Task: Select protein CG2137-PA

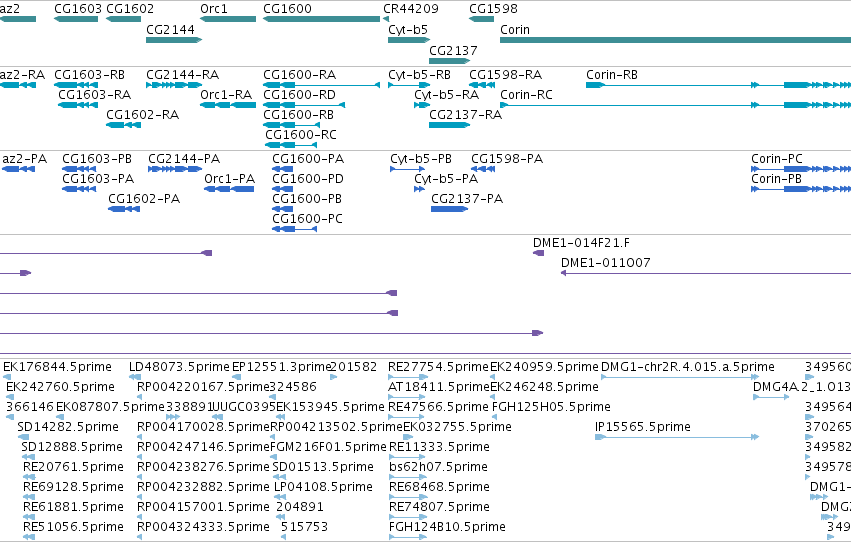Action: pyautogui.click(x=467, y=199)
